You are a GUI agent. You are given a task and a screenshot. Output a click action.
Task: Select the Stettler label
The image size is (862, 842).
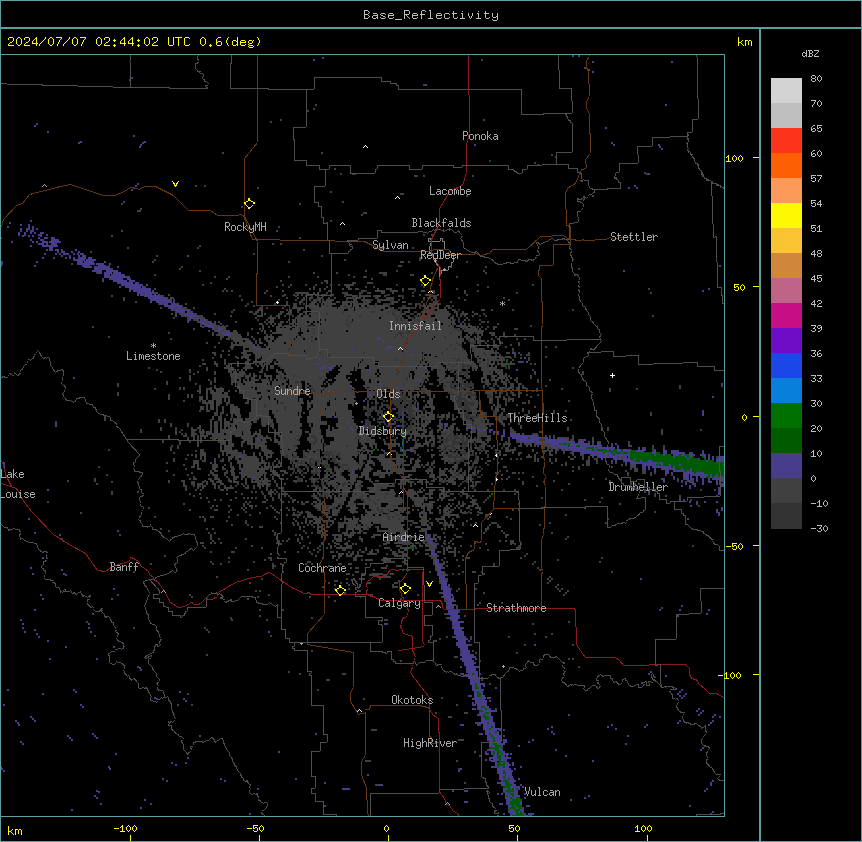[634, 237]
